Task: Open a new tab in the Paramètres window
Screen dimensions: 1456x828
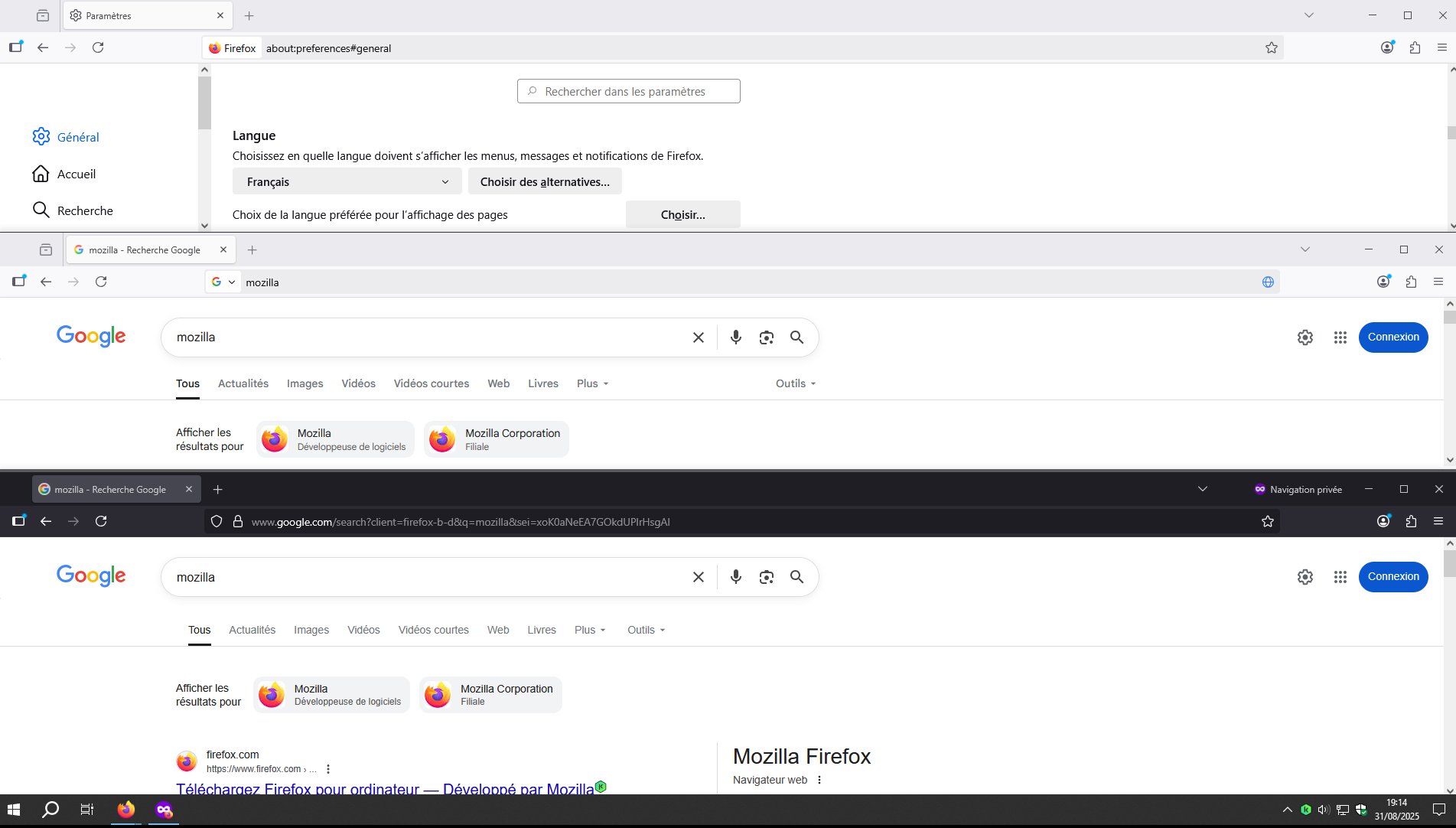Action: [249, 15]
